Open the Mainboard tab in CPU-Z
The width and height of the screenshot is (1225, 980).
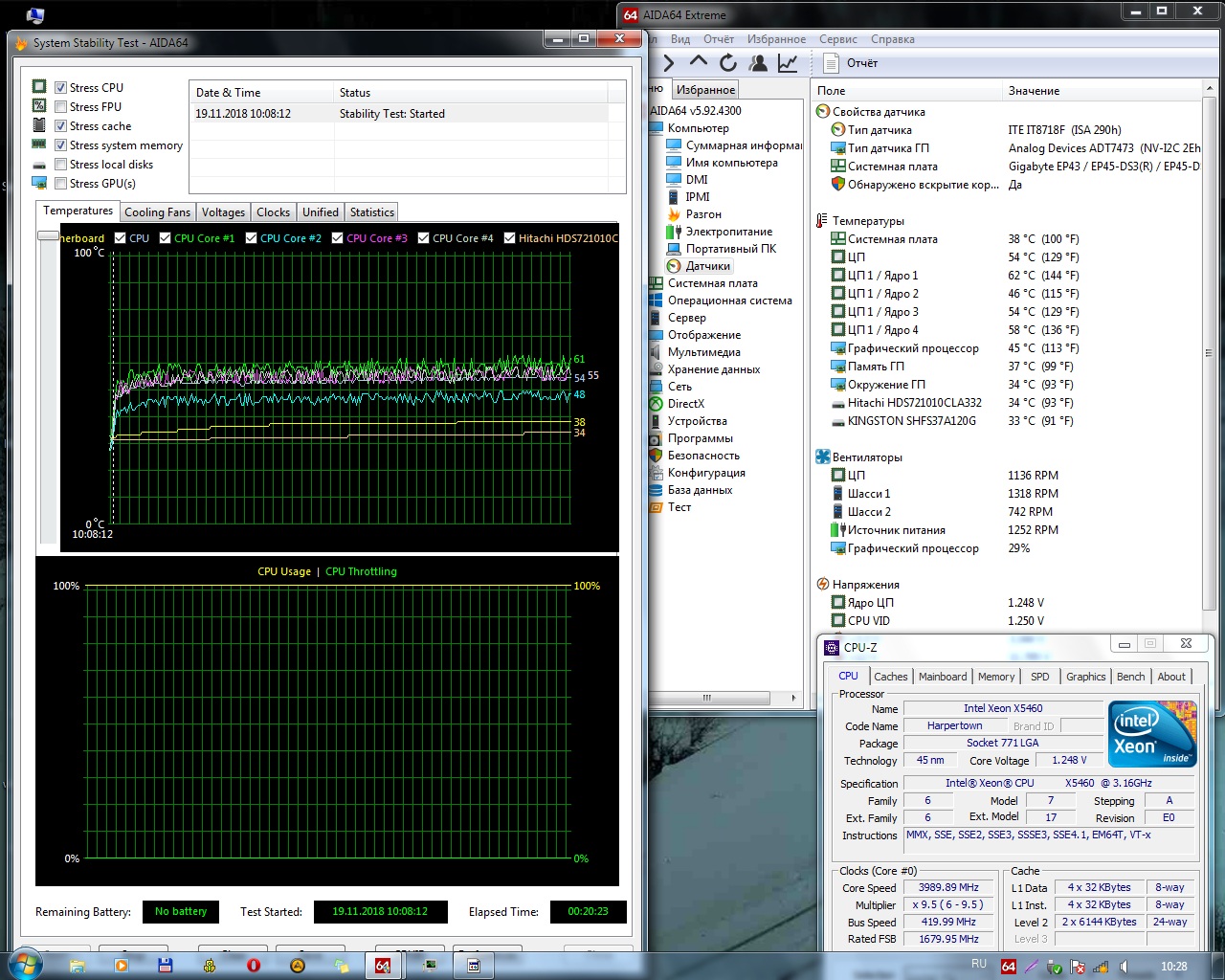click(942, 677)
